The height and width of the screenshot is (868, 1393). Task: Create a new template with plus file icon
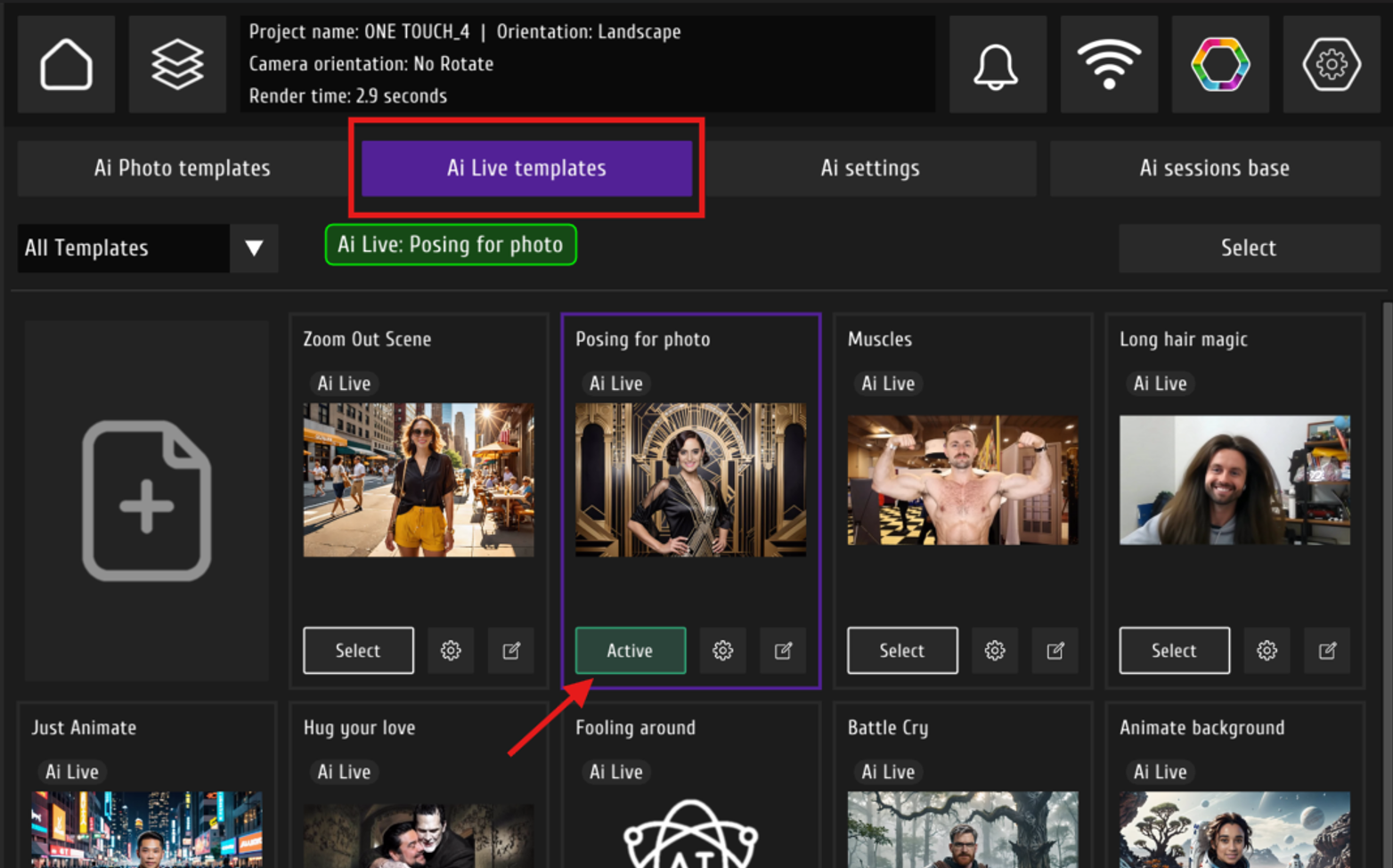click(147, 500)
